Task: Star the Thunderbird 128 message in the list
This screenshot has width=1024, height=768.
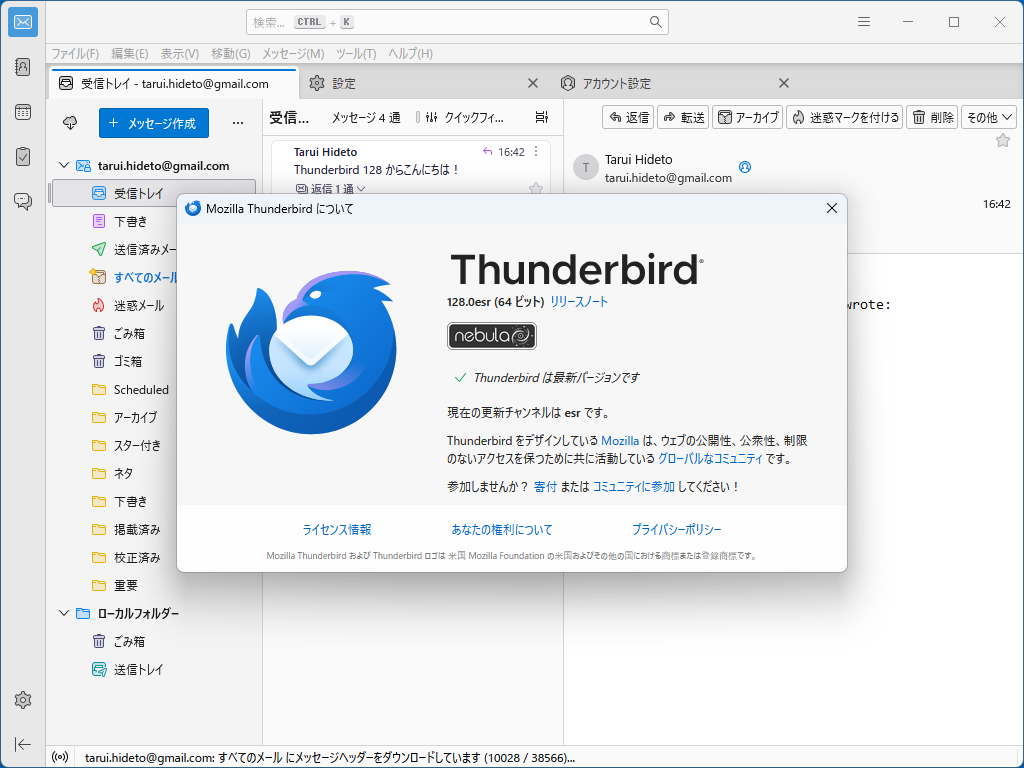Action: tap(536, 188)
